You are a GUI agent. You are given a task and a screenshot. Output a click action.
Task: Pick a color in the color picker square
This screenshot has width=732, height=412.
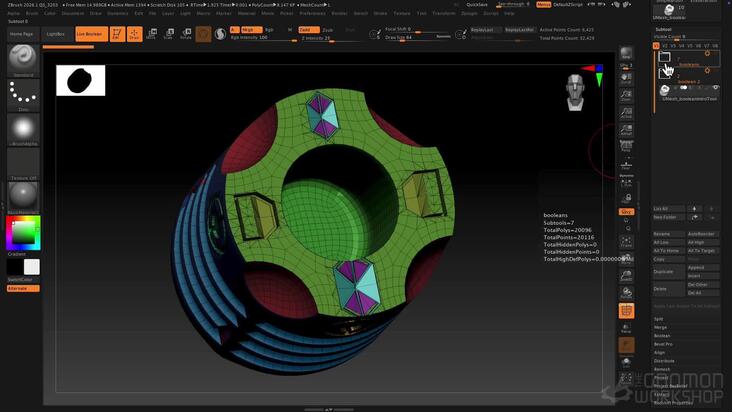coord(23,233)
